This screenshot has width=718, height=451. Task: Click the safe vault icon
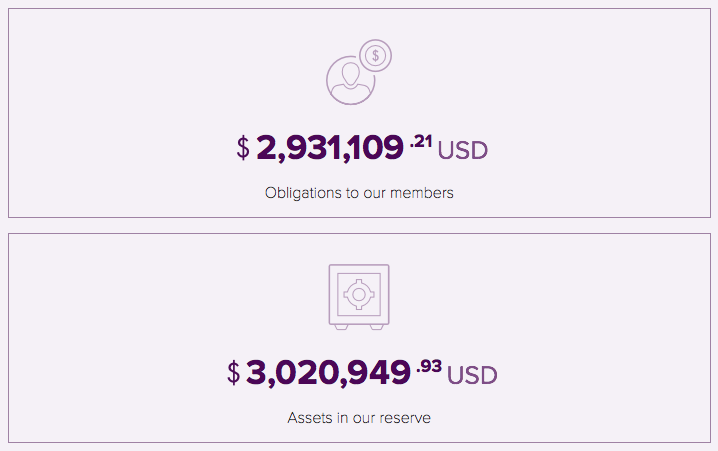(x=359, y=297)
